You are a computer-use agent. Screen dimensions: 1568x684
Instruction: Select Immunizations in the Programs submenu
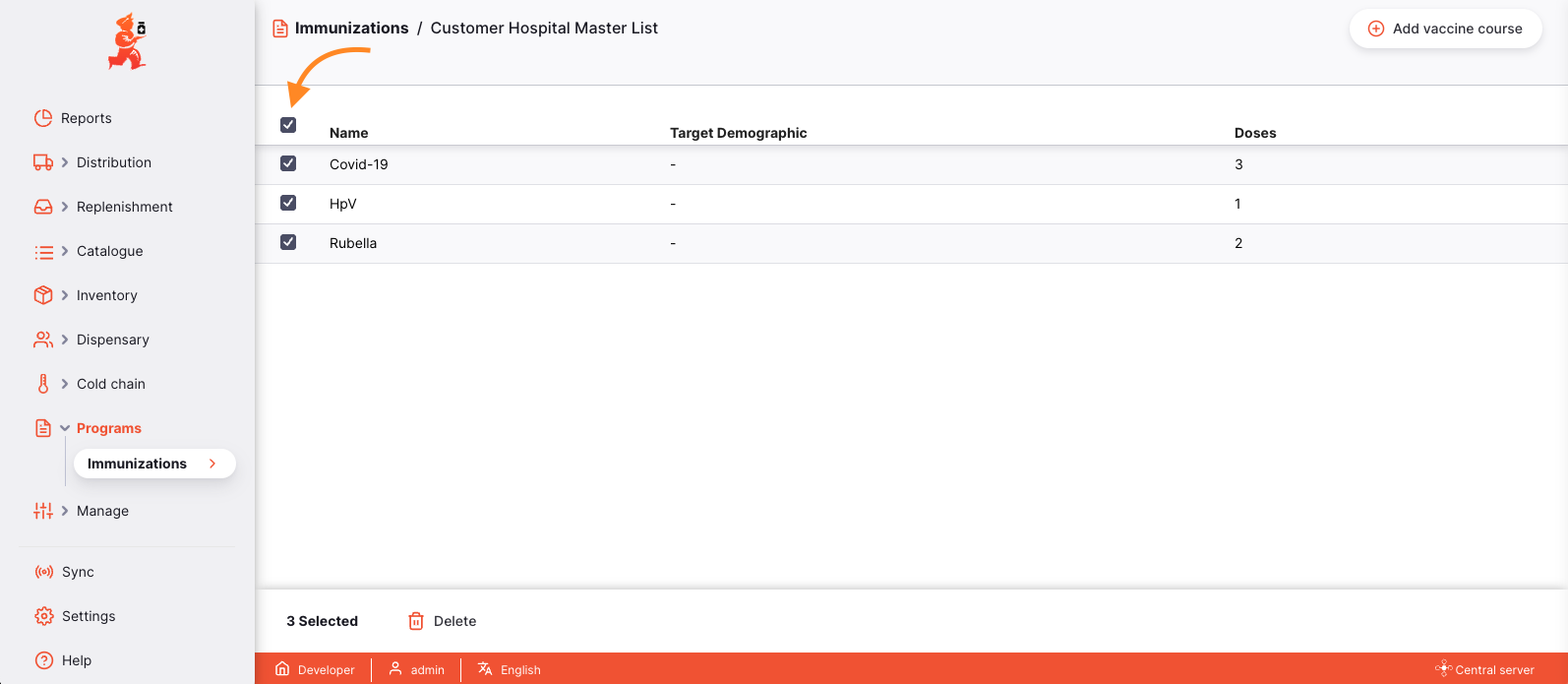pyautogui.click(x=154, y=464)
